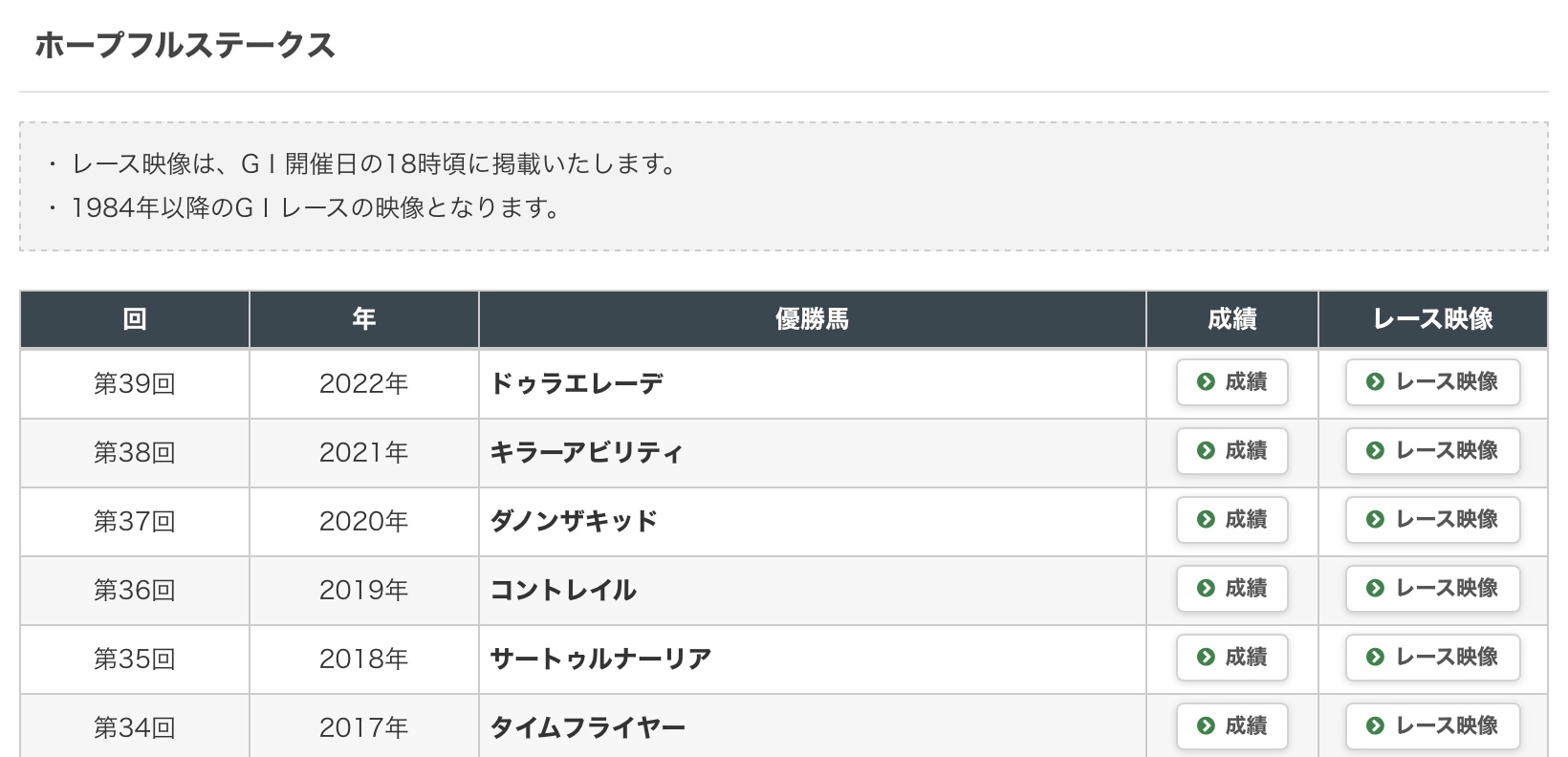Watch レース映像 for タイムフライヤー

[x=1432, y=726]
